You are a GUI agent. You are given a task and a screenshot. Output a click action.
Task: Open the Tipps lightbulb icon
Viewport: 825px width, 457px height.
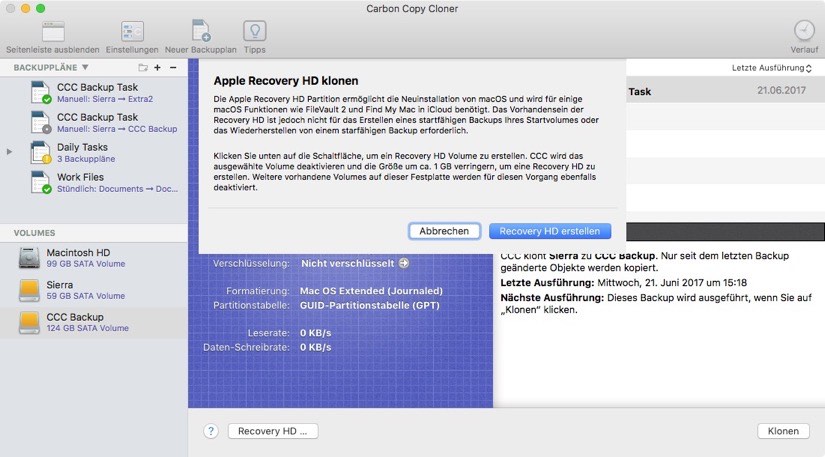[255, 31]
